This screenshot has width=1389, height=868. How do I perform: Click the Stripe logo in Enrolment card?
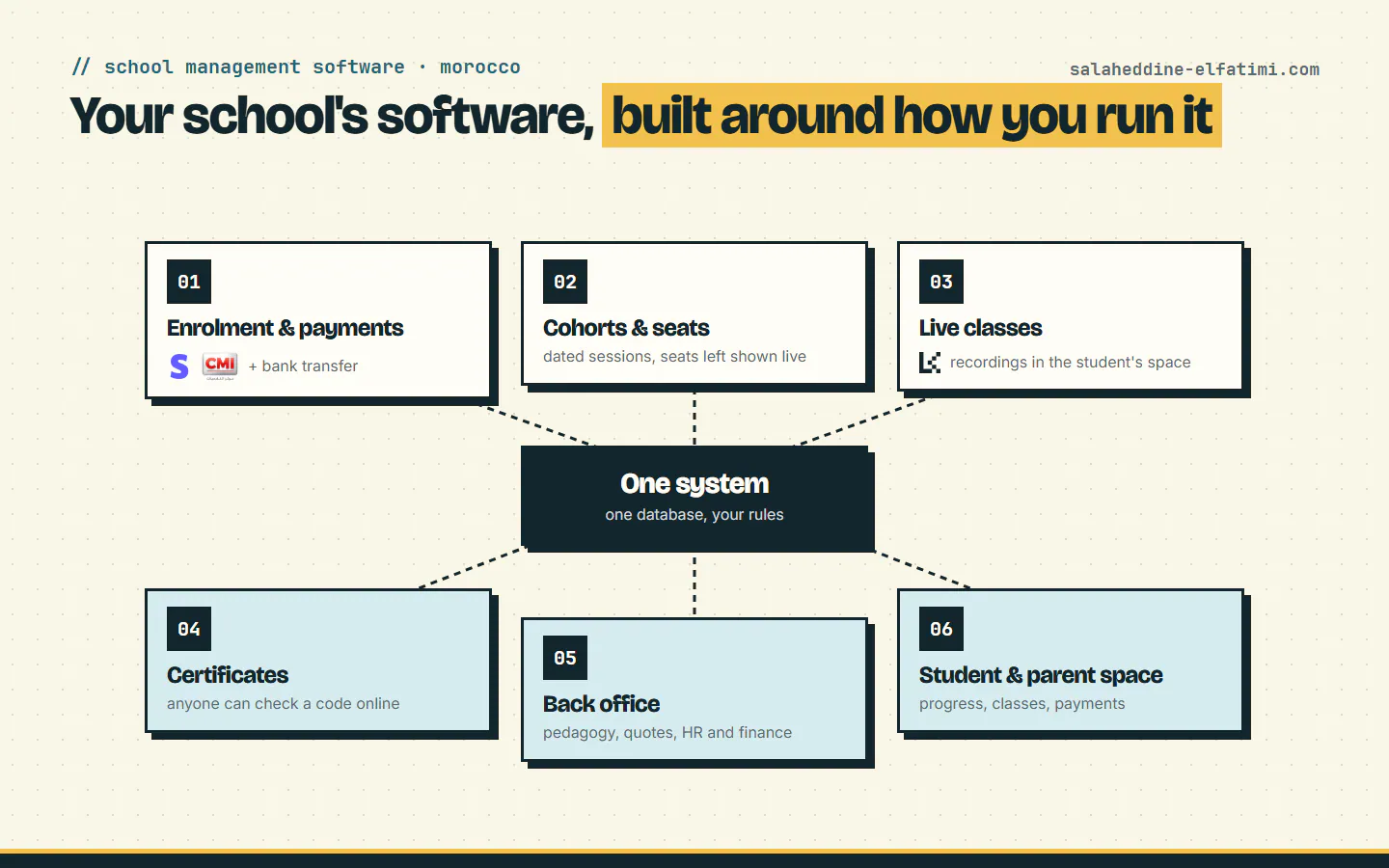coord(179,366)
